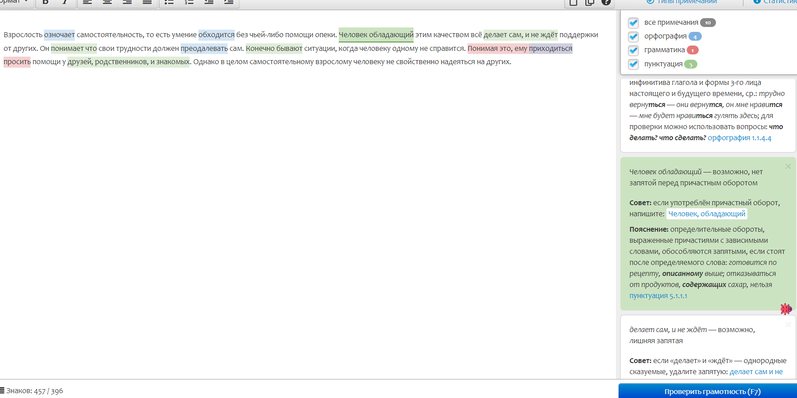Open the help question-mark icon
This screenshot has width=797, height=398.
coord(605,2)
